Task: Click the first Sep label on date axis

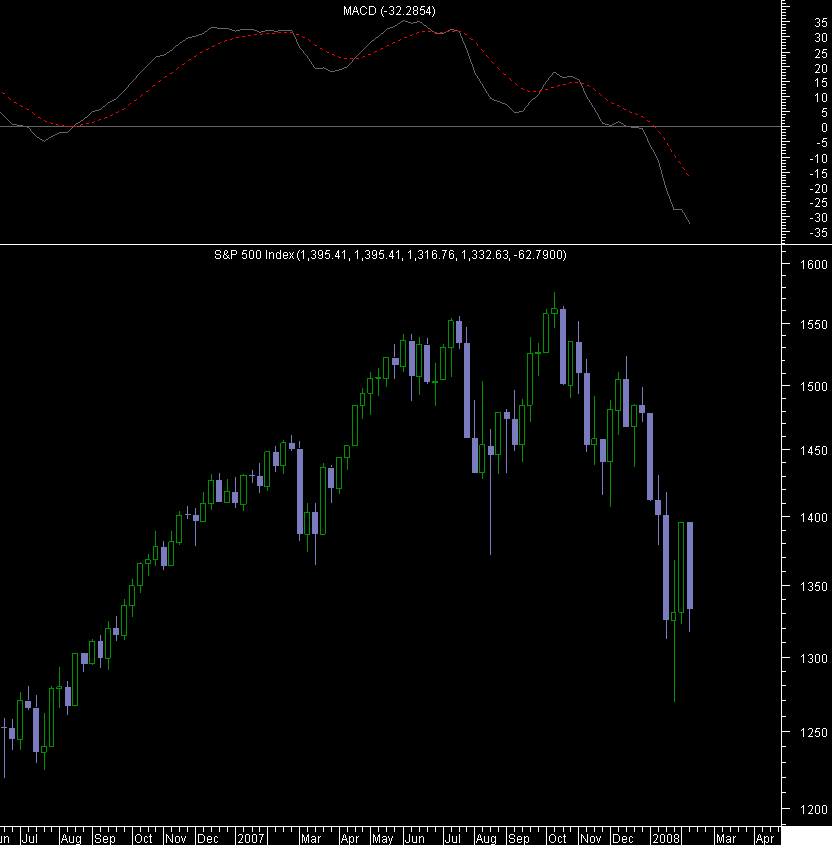Action: point(105,839)
